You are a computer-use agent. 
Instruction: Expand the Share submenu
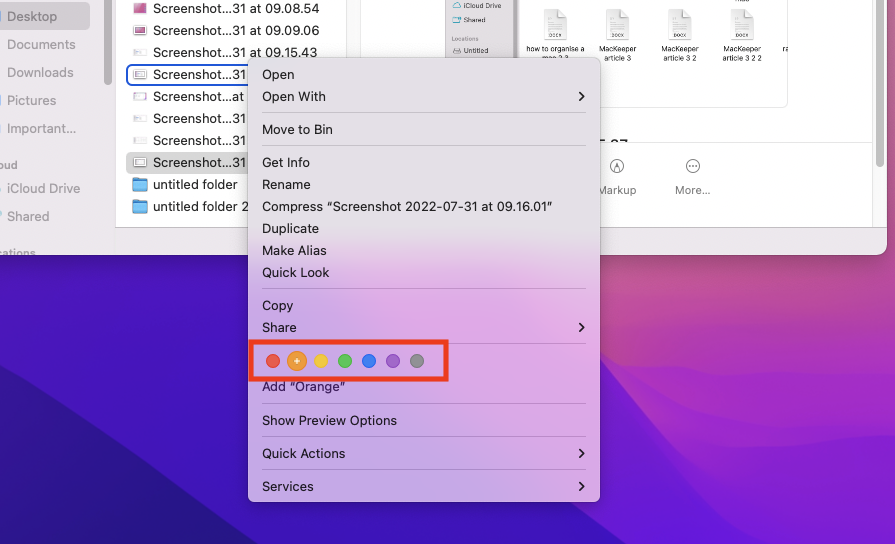(x=424, y=328)
